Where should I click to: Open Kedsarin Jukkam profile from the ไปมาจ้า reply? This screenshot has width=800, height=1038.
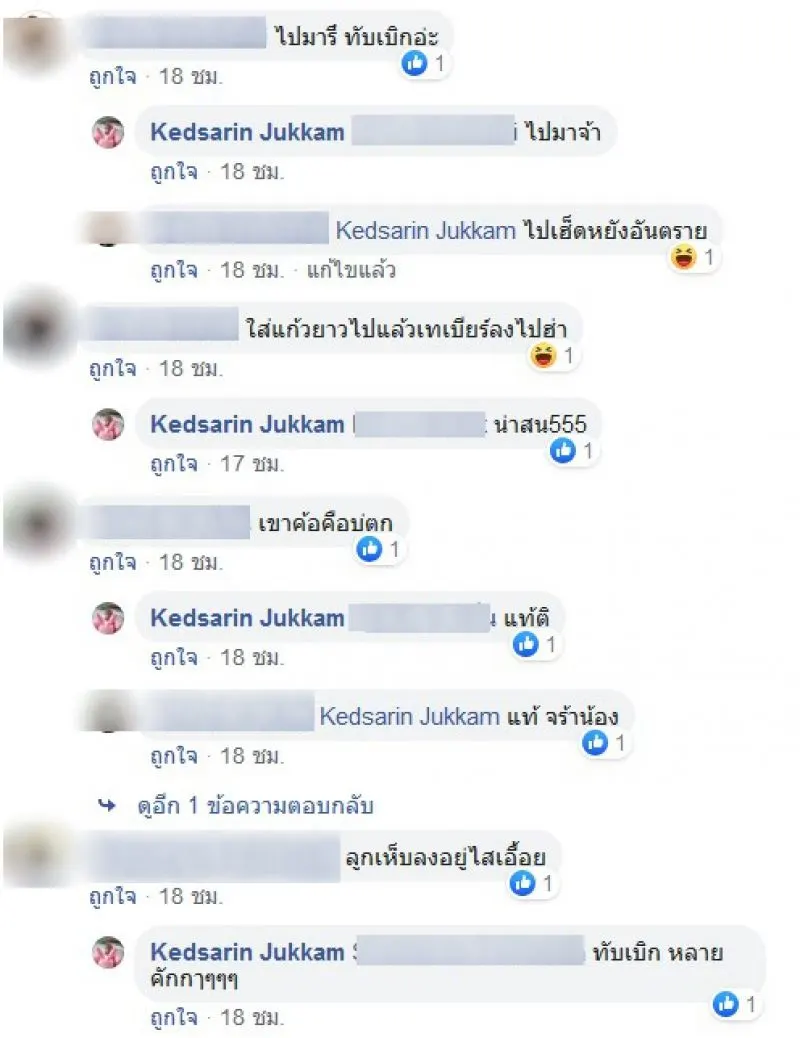247,132
